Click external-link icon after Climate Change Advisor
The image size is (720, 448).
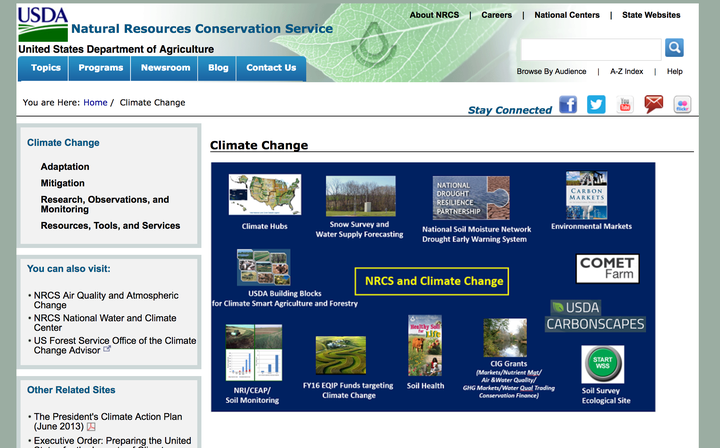pyautogui.click(x=107, y=349)
